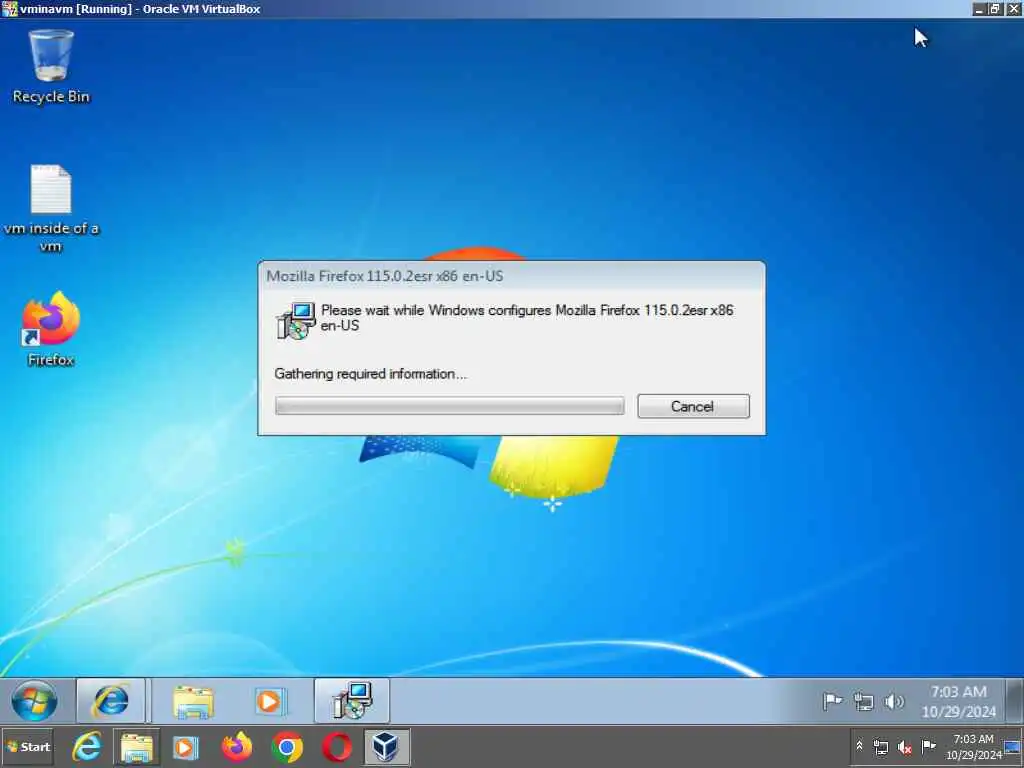Open file explorer on host taskbar
Image resolution: width=1024 pixels, height=768 pixels.
[x=136, y=747]
